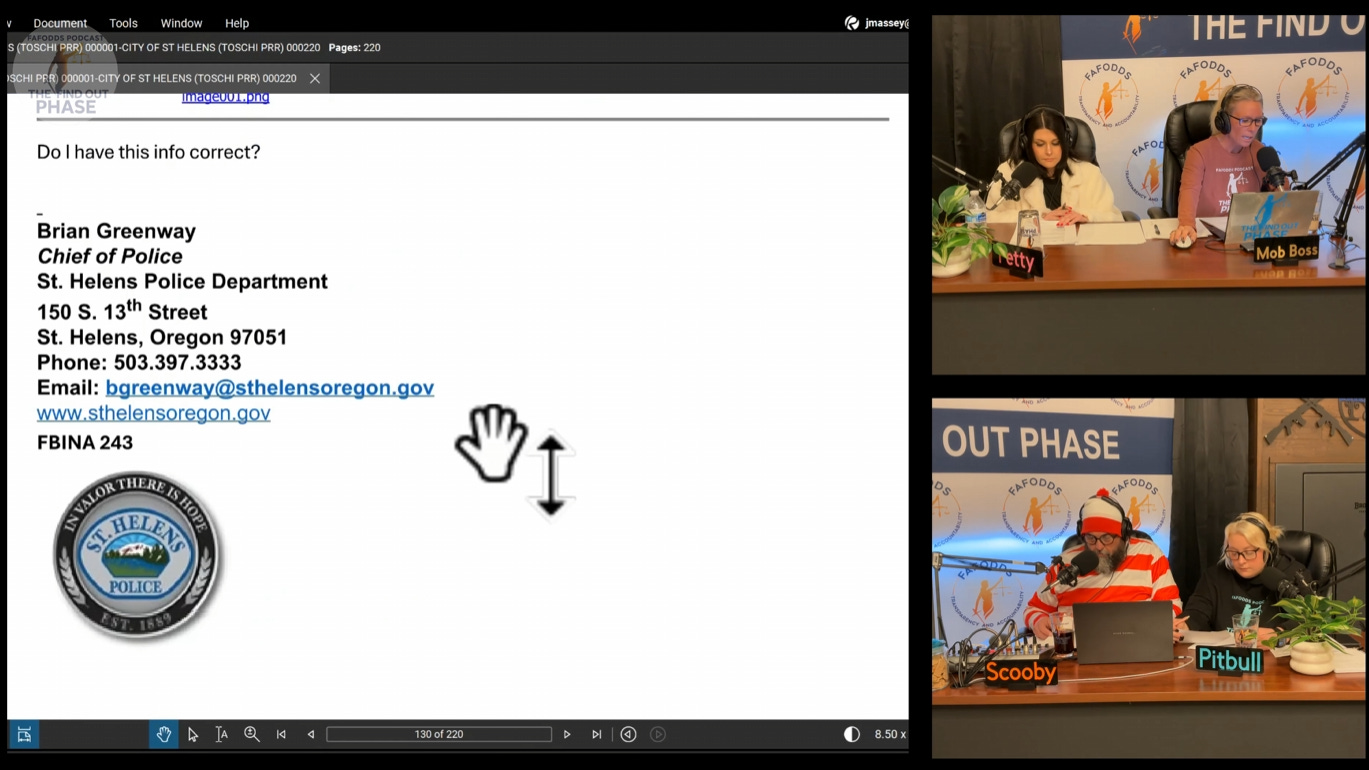Click the 'Pages: 220' text in title bar

click(354, 48)
